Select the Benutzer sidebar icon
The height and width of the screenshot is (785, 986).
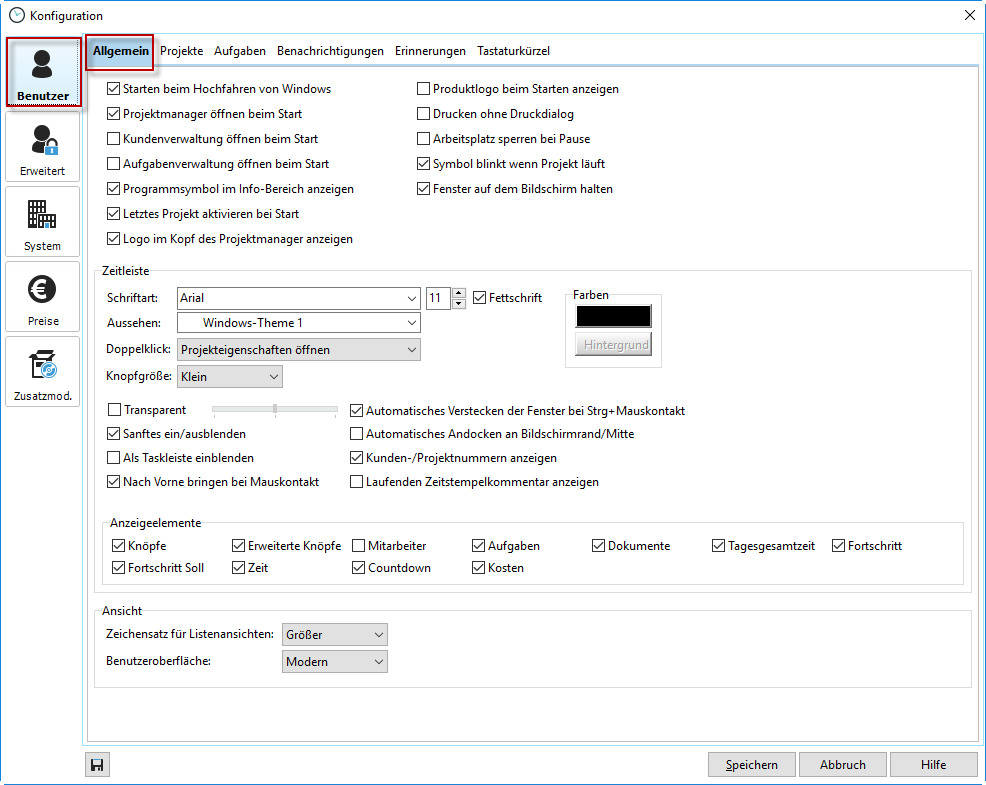coord(42,72)
